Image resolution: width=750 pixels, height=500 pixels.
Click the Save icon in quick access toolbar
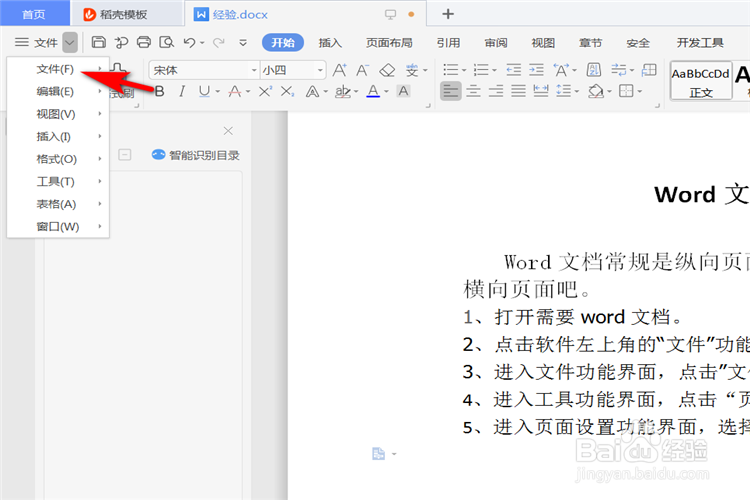coord(99,42)
